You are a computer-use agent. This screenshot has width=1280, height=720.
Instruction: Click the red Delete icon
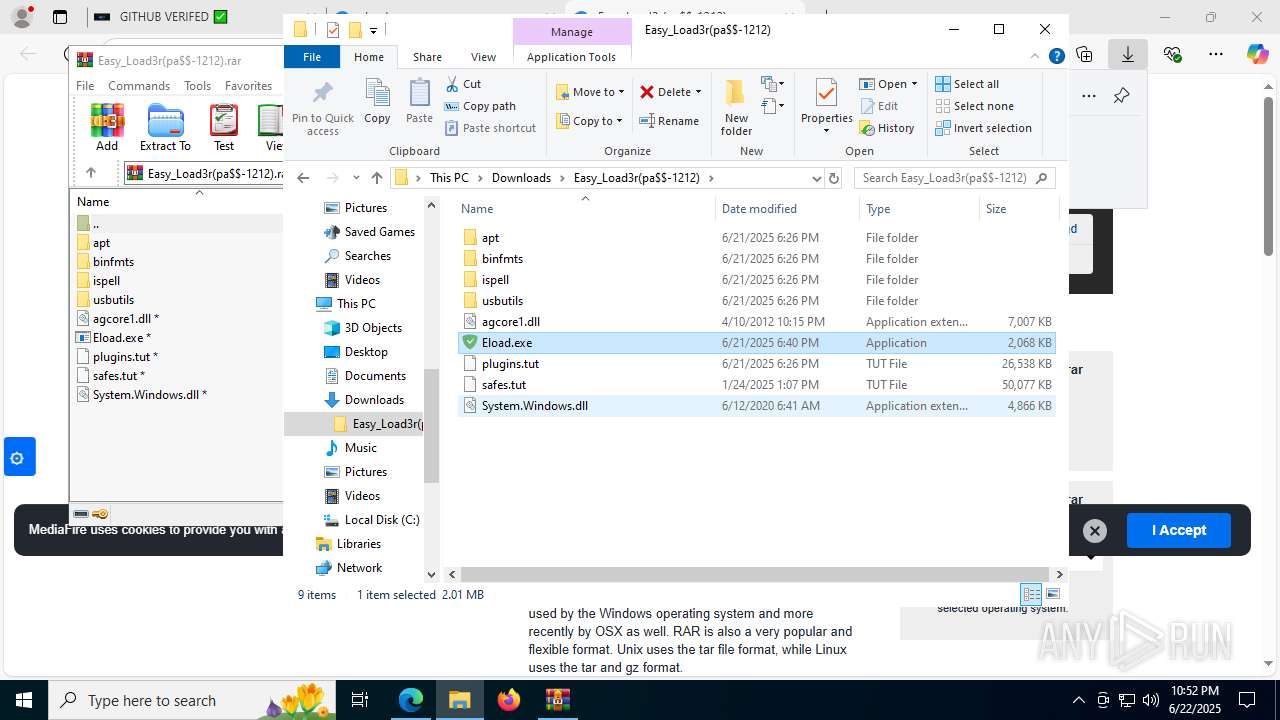coord(647,92)
